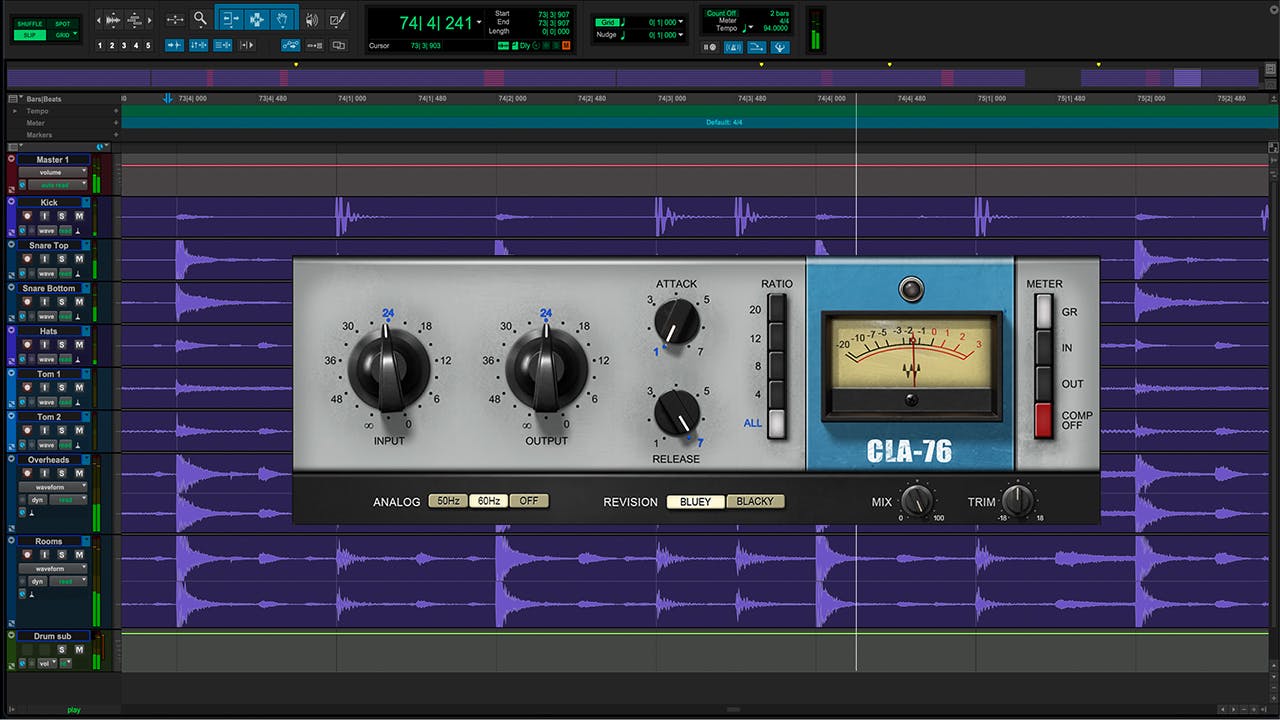This screenshot has height=720, width=1280.
Task: Switch revision to BLACKY
Action: tap(755, 502)
